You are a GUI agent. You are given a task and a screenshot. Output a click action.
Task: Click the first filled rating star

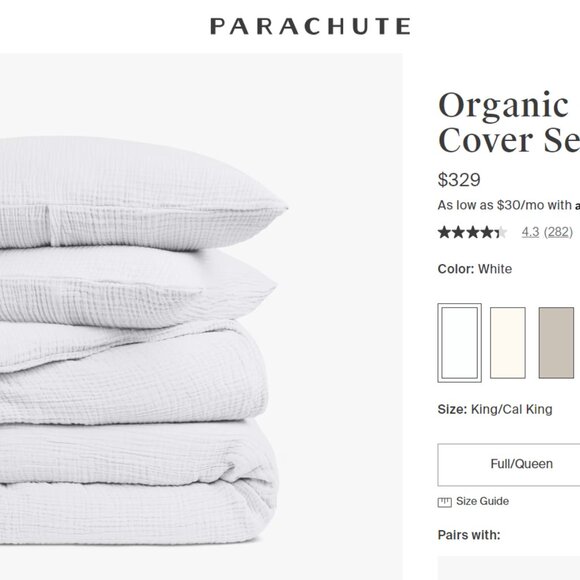click(444, 232)
